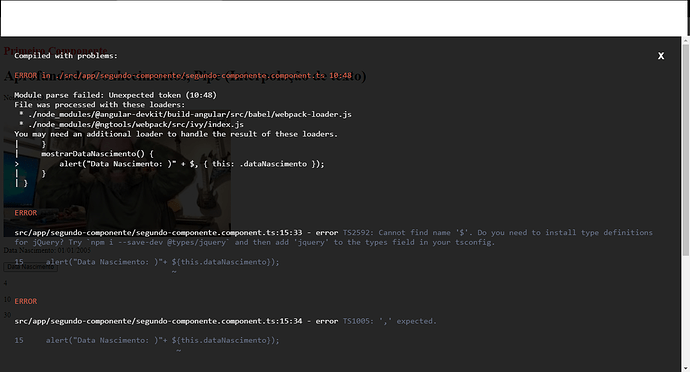The width and height of the screenshot is (690, 372).
Task: Click the file path ending in 15:34
Action: tap(158, 321)
